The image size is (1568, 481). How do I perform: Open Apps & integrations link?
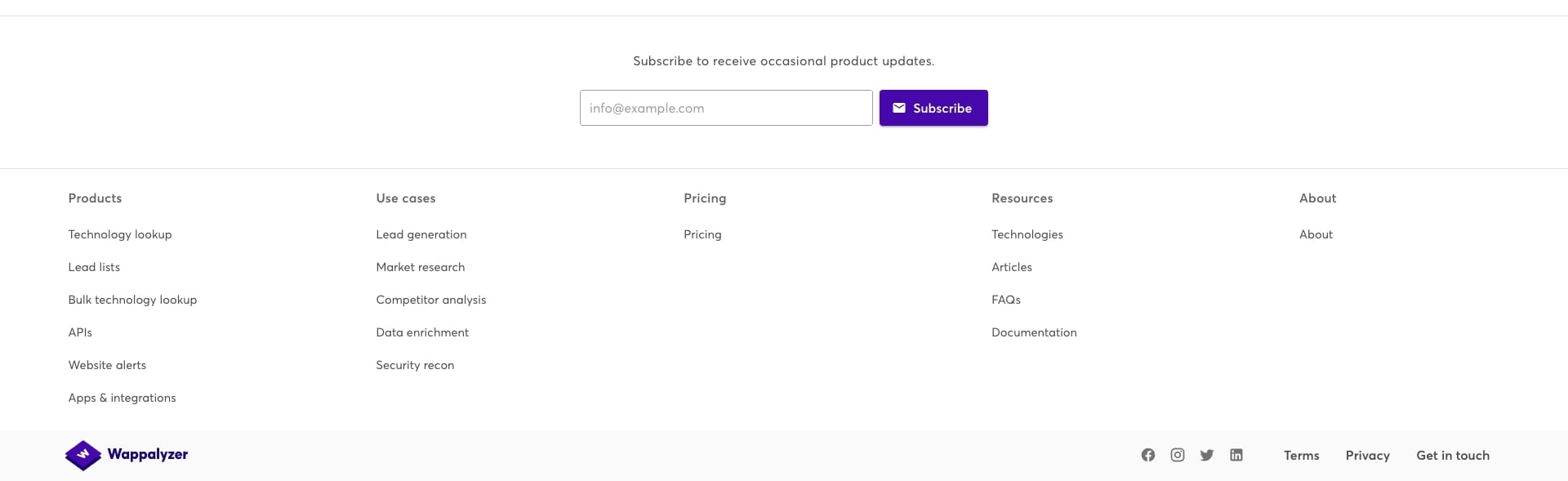(122, 398)
